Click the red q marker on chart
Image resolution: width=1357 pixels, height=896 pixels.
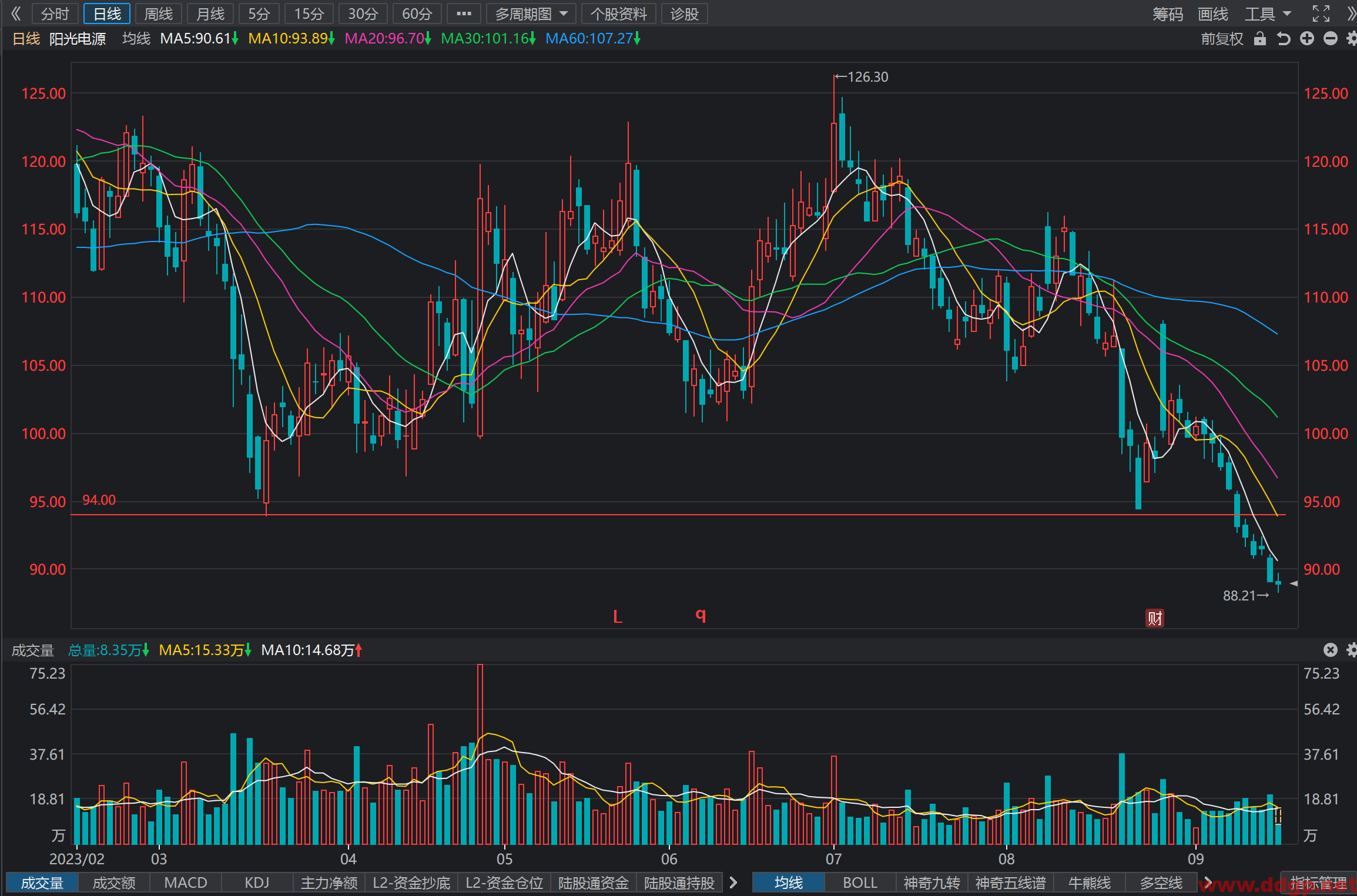pos(701,615)
